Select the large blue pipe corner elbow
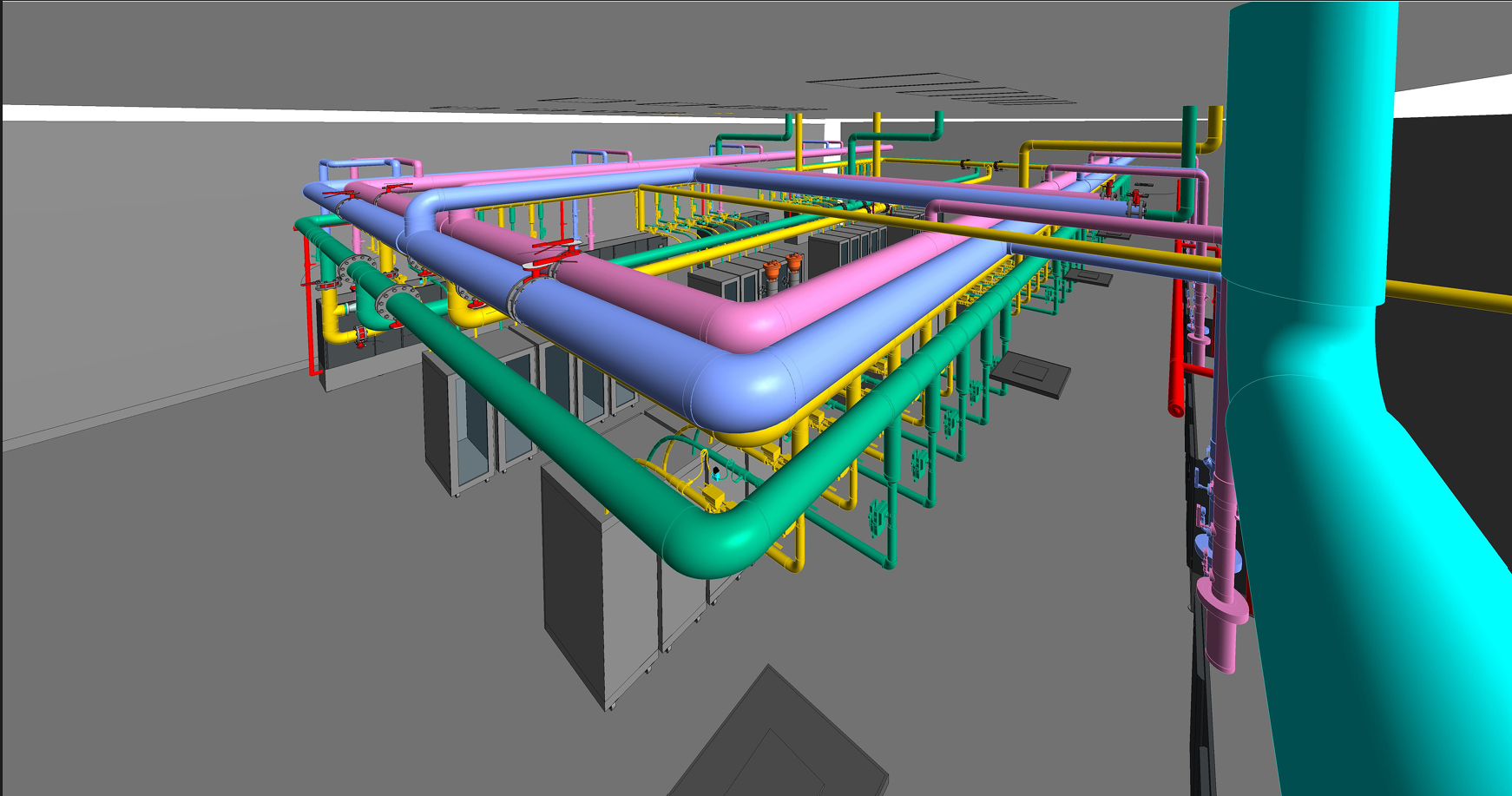 coord(746,391)
